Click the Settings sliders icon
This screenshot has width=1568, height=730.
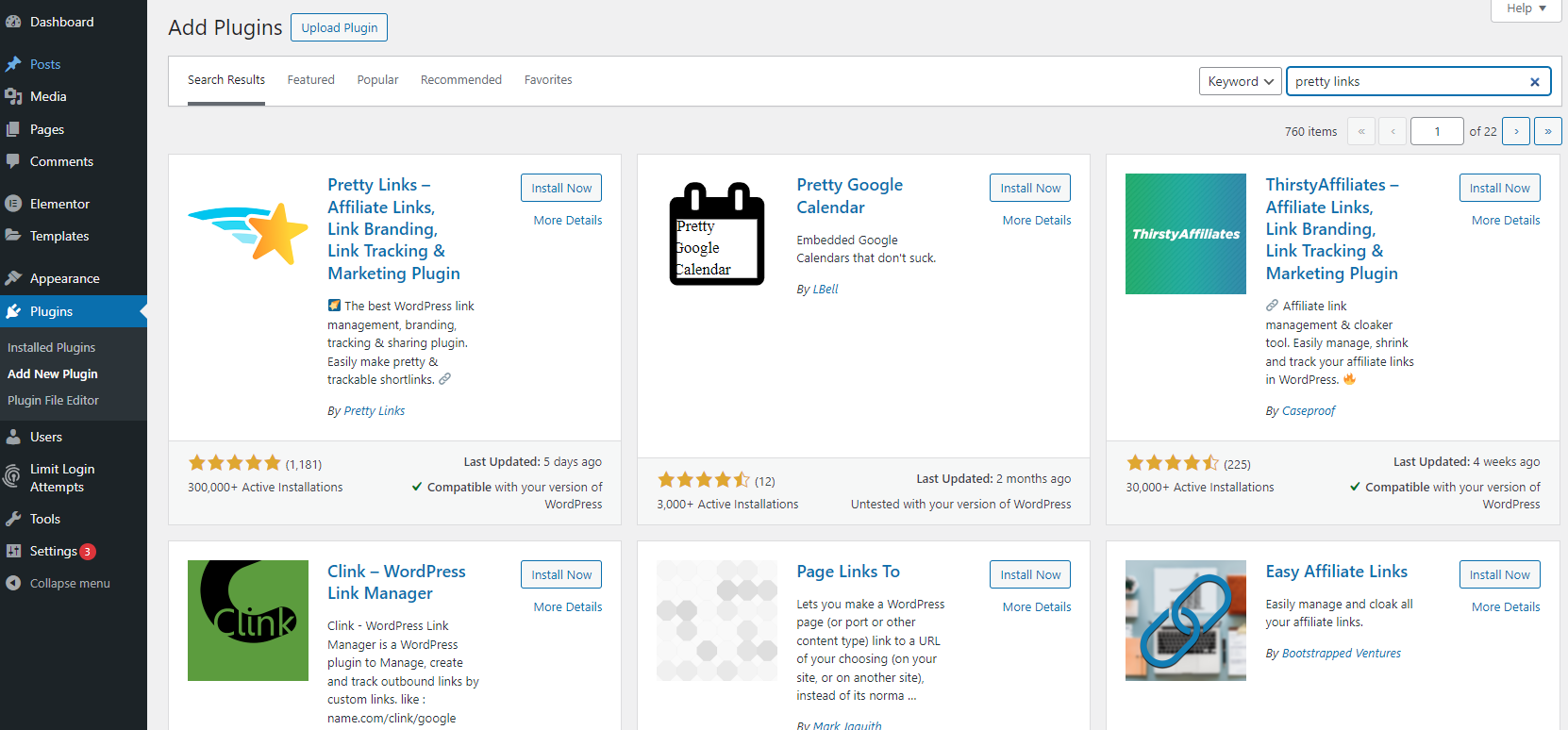click(13, 551)
